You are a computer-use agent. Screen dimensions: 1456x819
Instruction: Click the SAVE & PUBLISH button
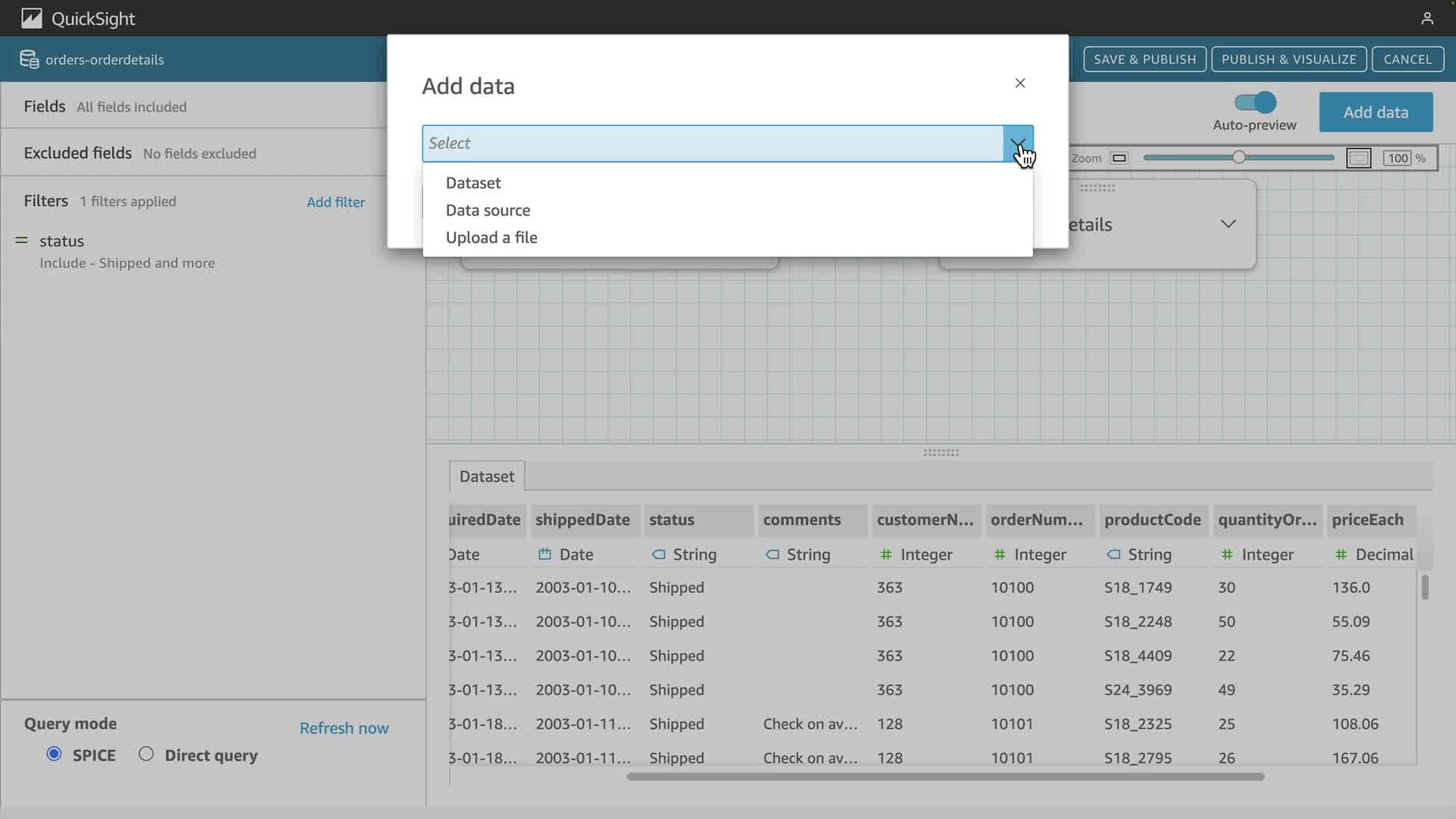(x=1144, y=59)
